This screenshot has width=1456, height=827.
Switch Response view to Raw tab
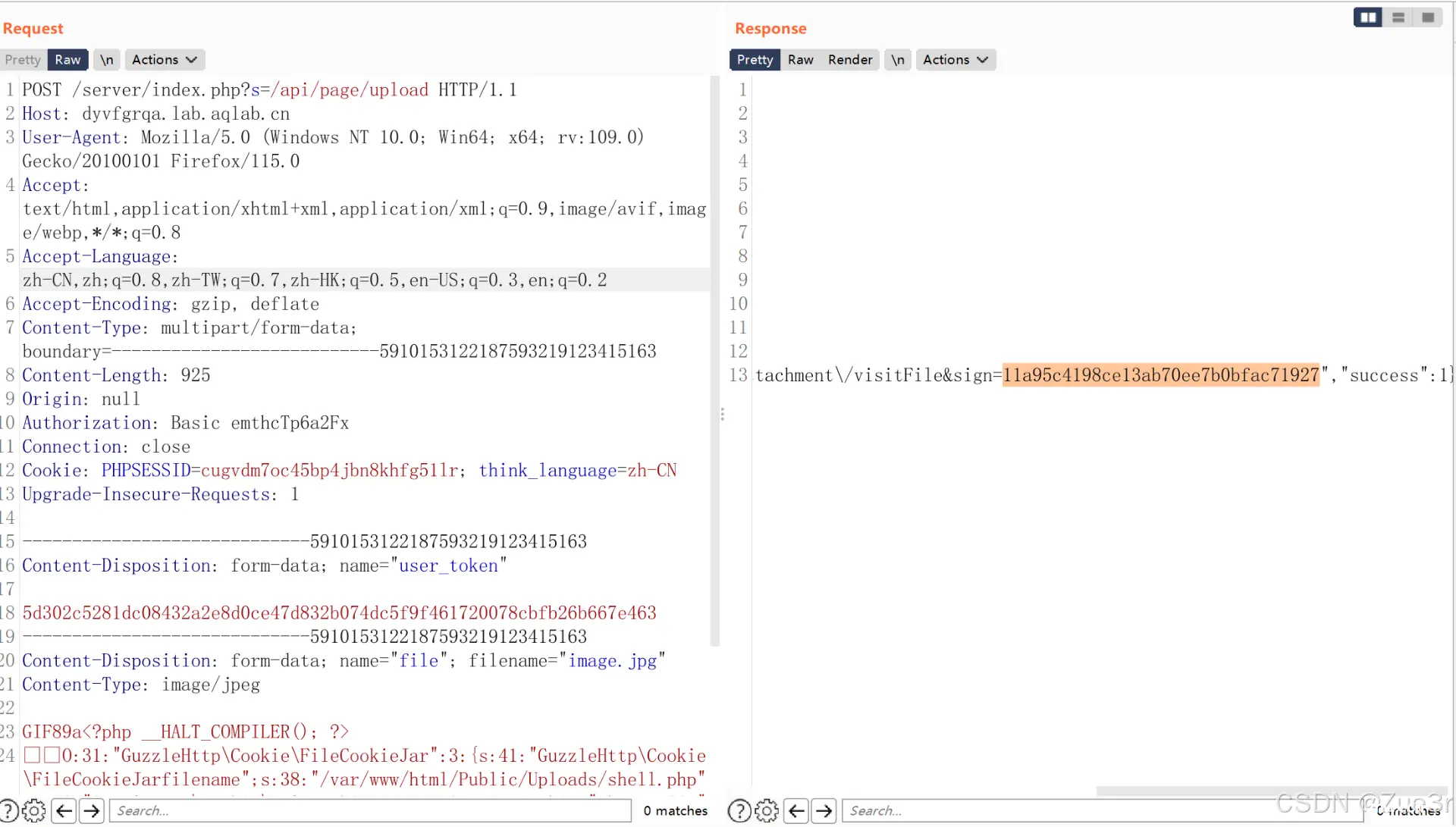click(x=801, y=59)
